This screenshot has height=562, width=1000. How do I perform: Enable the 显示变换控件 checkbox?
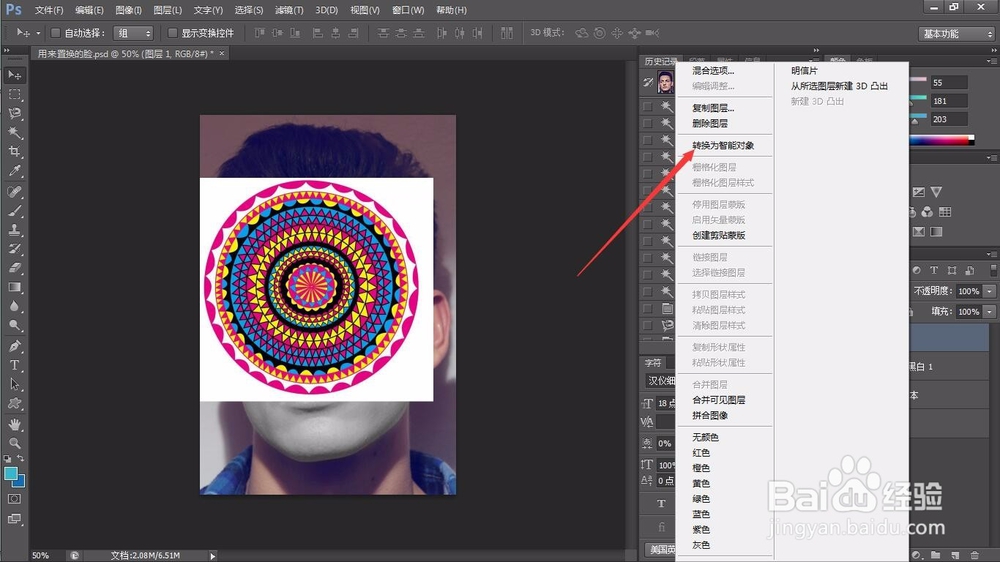(172, 33)
